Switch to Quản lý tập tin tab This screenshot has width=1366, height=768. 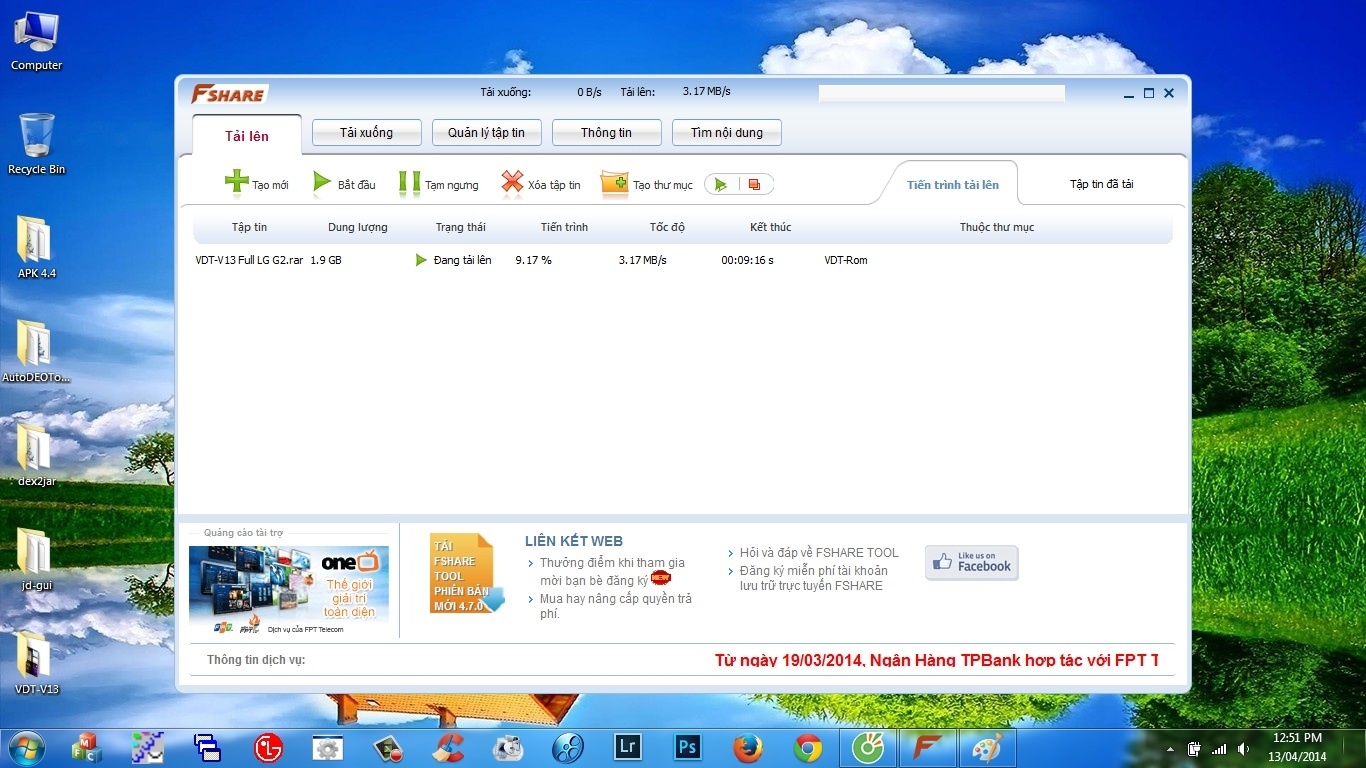[486, 132]
